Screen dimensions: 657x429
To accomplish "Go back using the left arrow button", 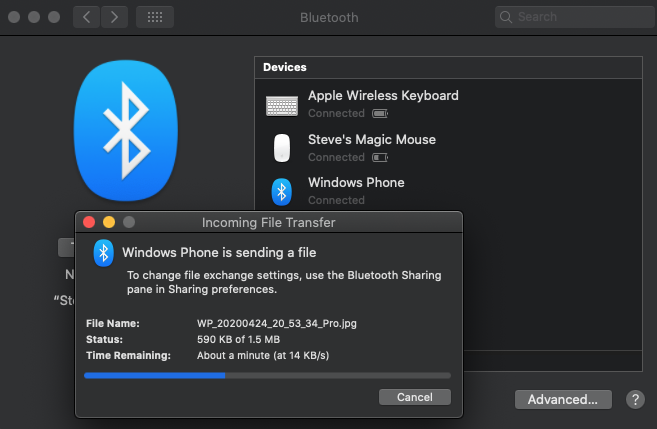I will [x=86, y=17].
